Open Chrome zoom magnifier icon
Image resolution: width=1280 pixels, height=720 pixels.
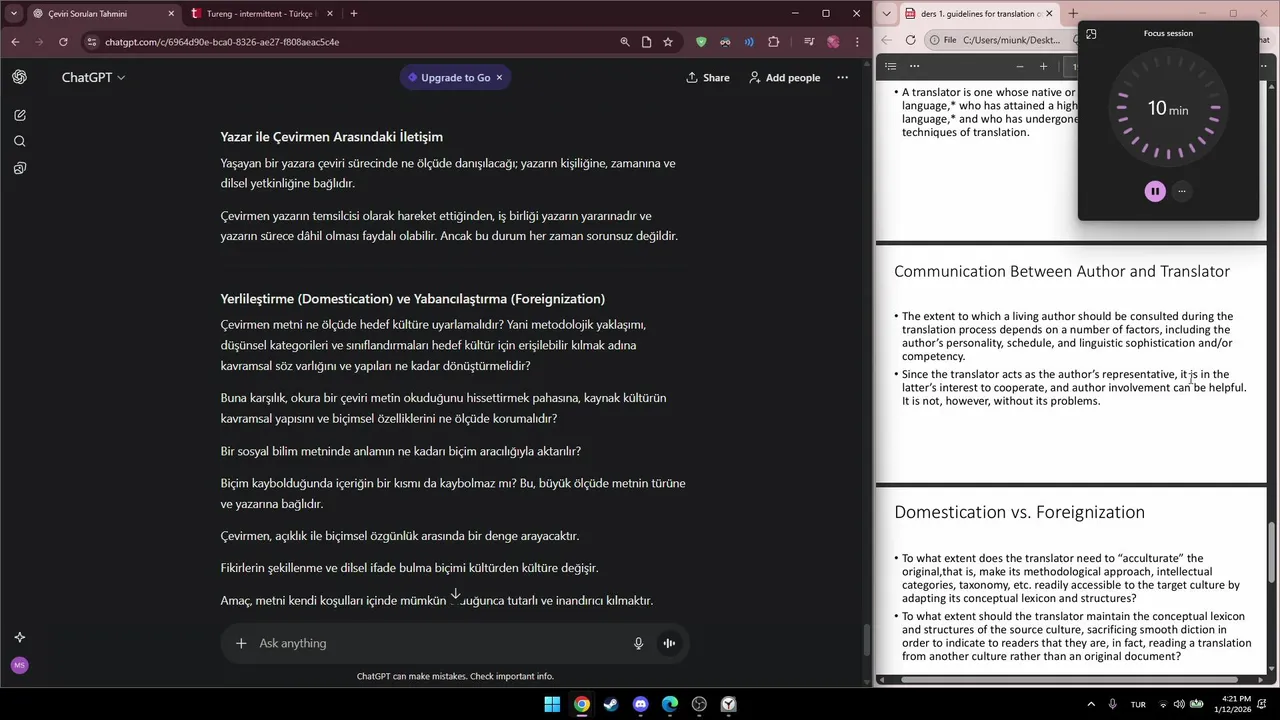(625, 42)
